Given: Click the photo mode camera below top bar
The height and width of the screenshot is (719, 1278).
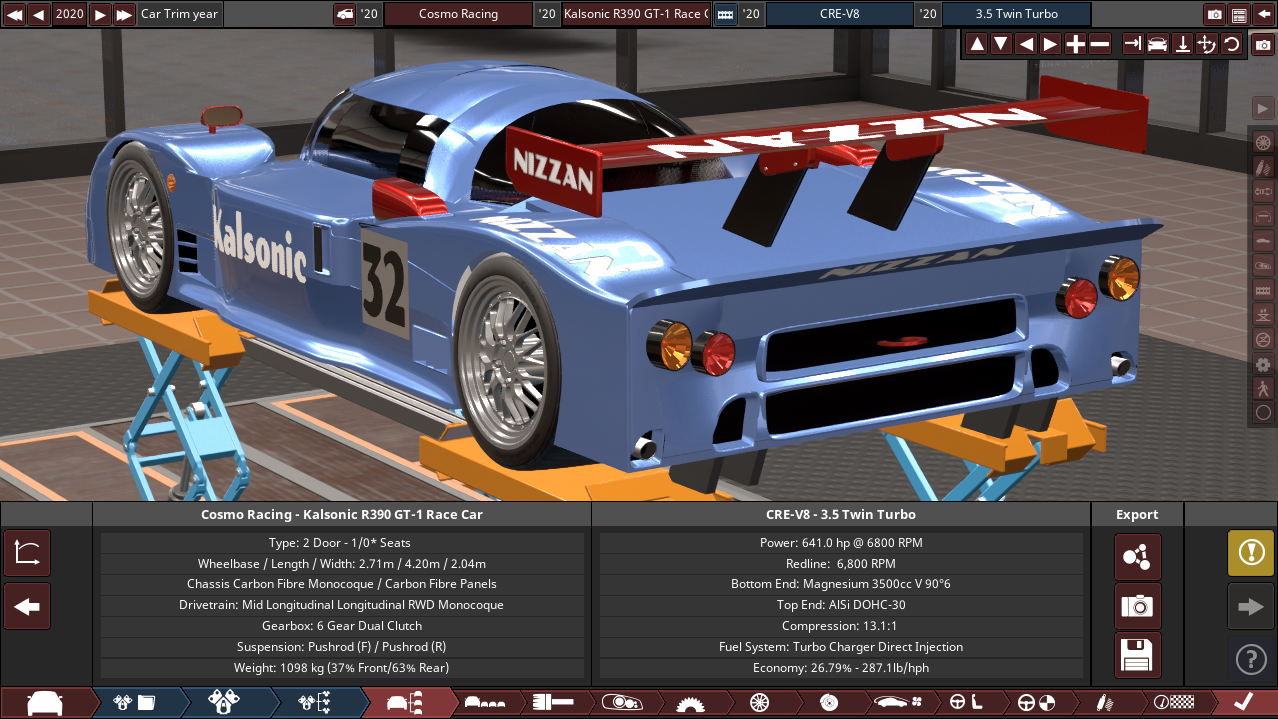Looking at the screenshot, I should [x=1264, y=45].
